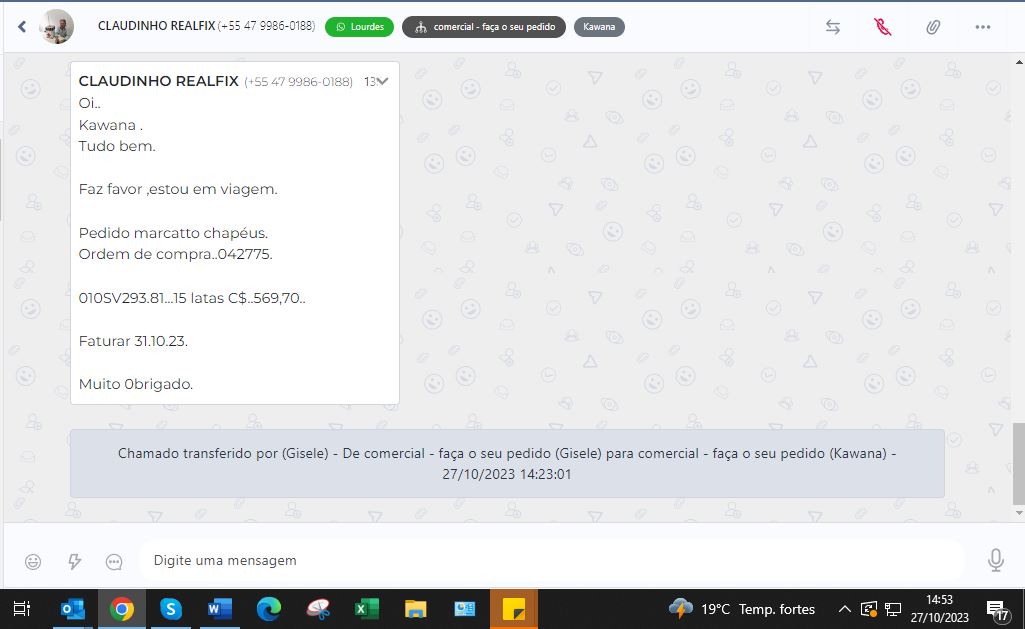Click the speech bubble icon beside message box

(x=114, y=561)
